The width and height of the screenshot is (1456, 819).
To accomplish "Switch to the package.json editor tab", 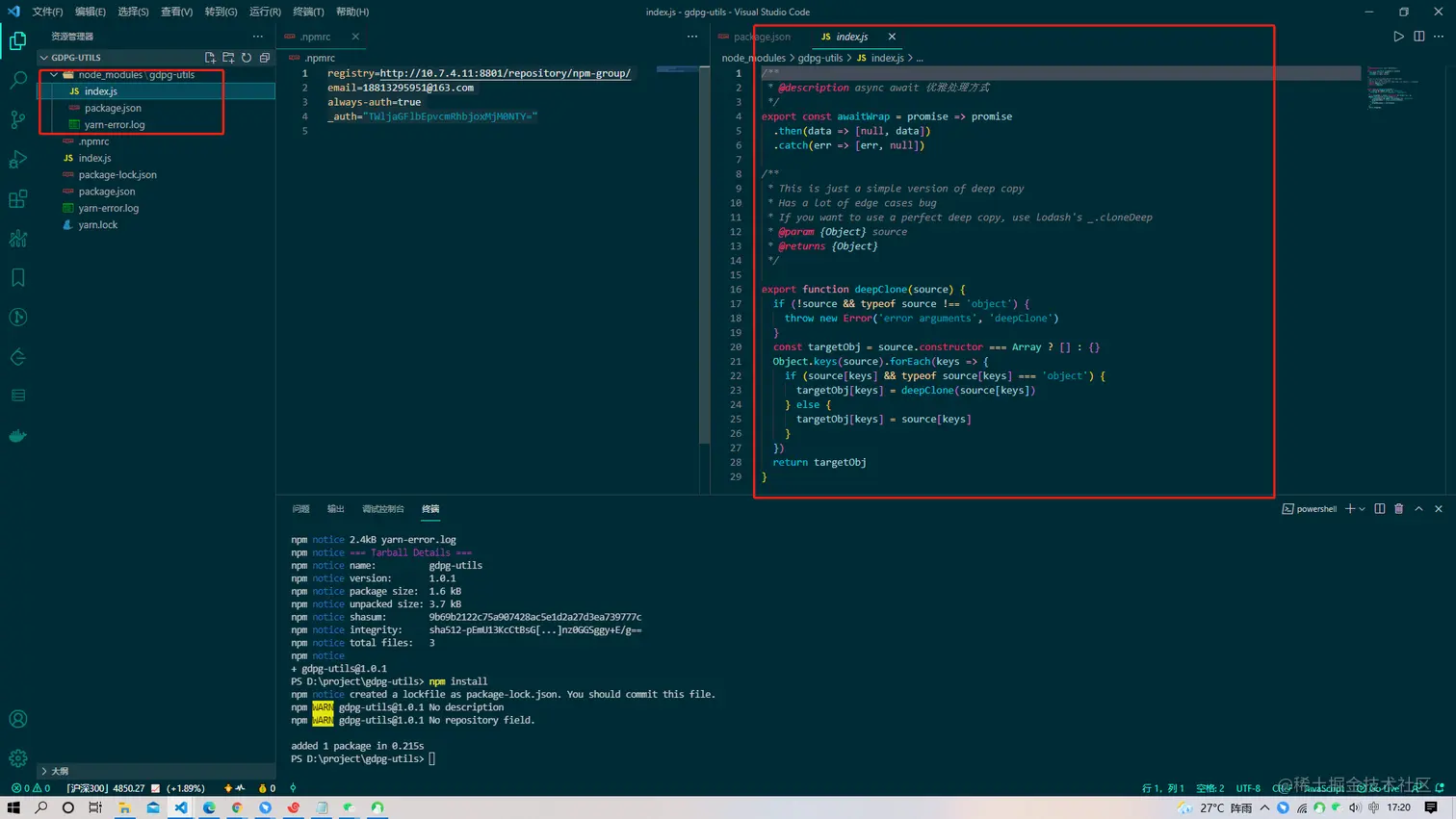I will tap(761, 37).
